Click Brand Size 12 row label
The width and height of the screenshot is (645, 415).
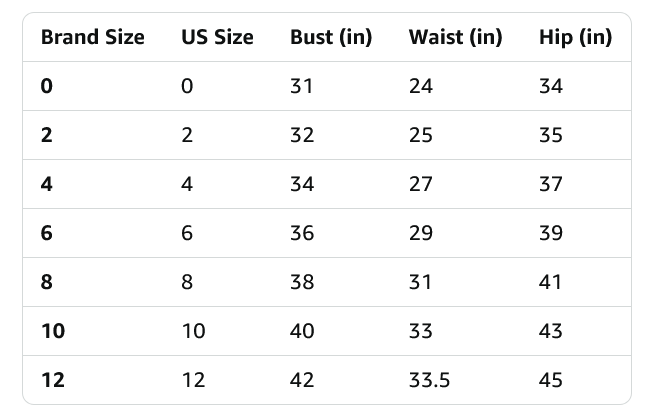[x=52, y=380]
